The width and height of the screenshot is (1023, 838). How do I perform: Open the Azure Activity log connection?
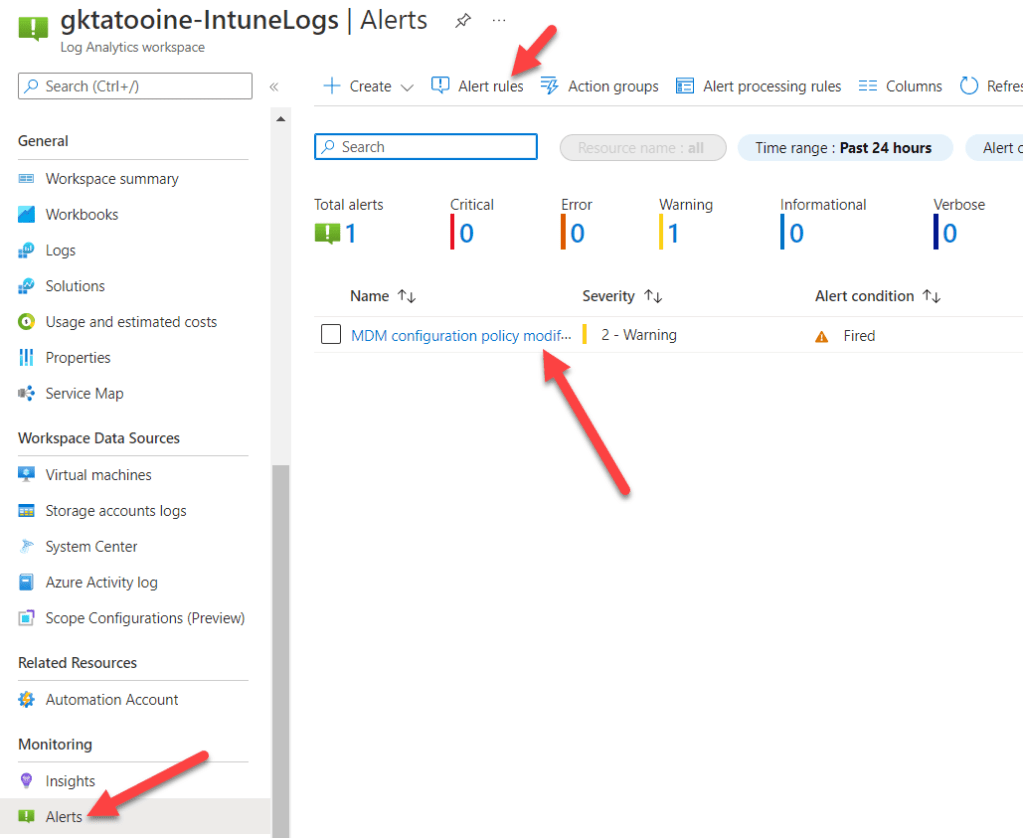(x=105, y=582)
